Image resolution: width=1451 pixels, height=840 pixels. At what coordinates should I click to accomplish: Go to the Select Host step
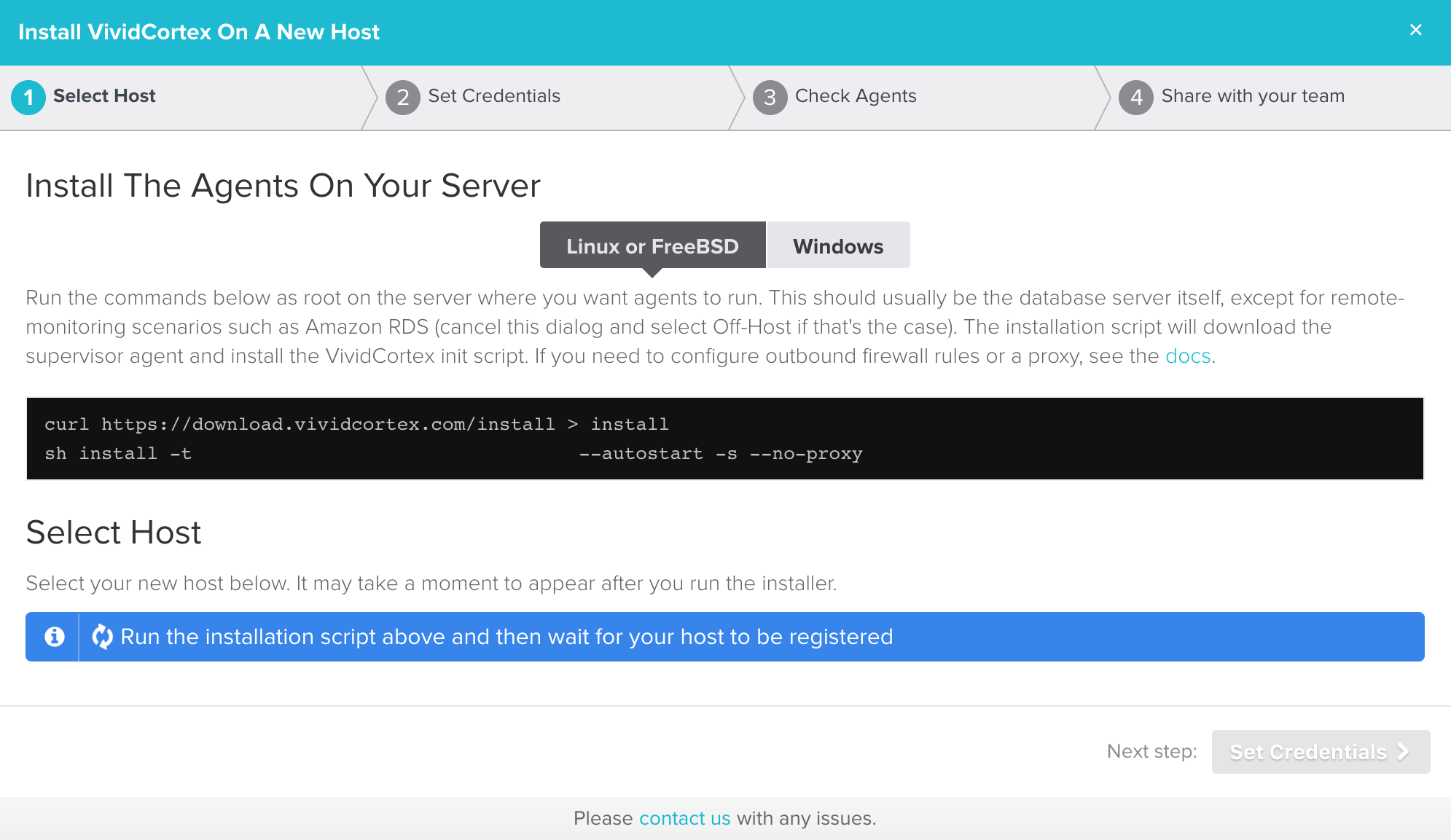pos(104,96)
